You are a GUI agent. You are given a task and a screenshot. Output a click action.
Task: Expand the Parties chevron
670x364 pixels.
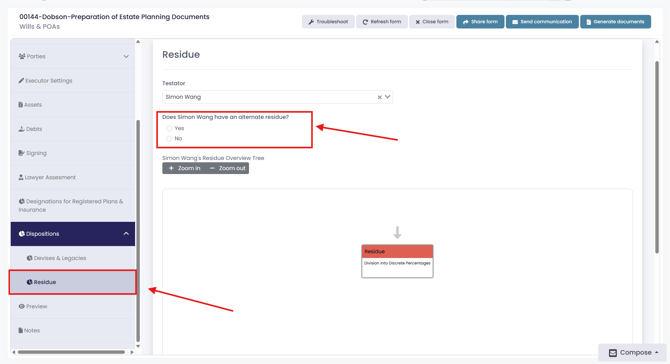[126, 56]
